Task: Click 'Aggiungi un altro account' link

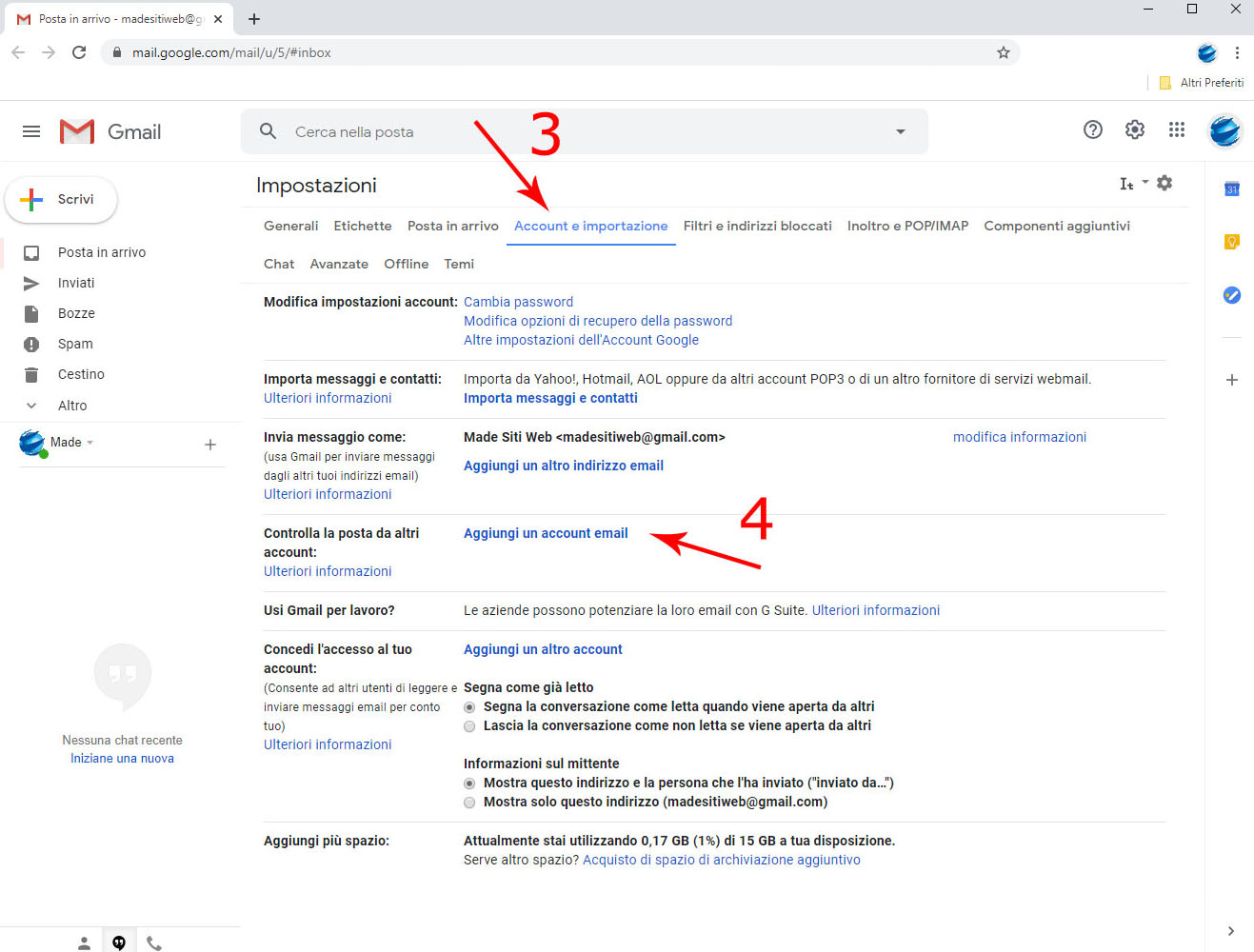Action: pyautogui.click(x=543, y=649)
